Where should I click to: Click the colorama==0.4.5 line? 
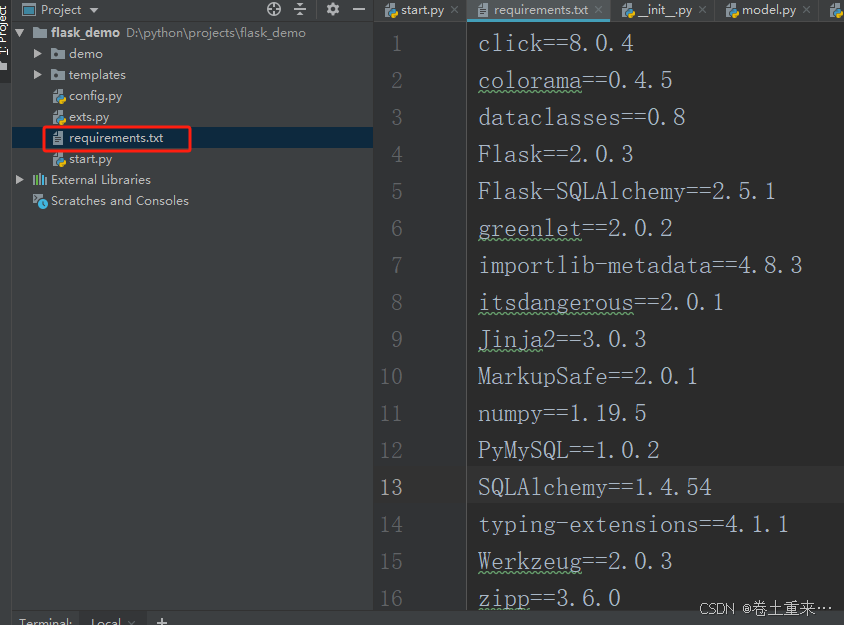point(575,81)
